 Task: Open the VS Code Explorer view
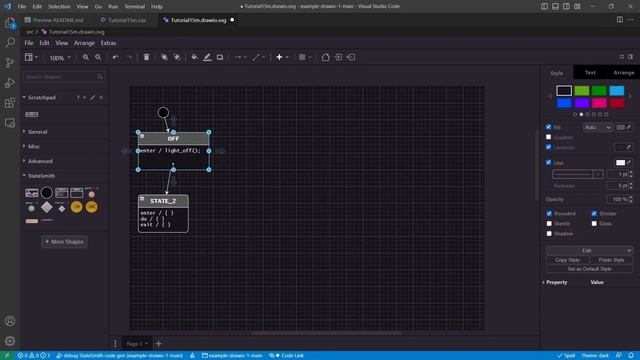(x=10, y=23)
